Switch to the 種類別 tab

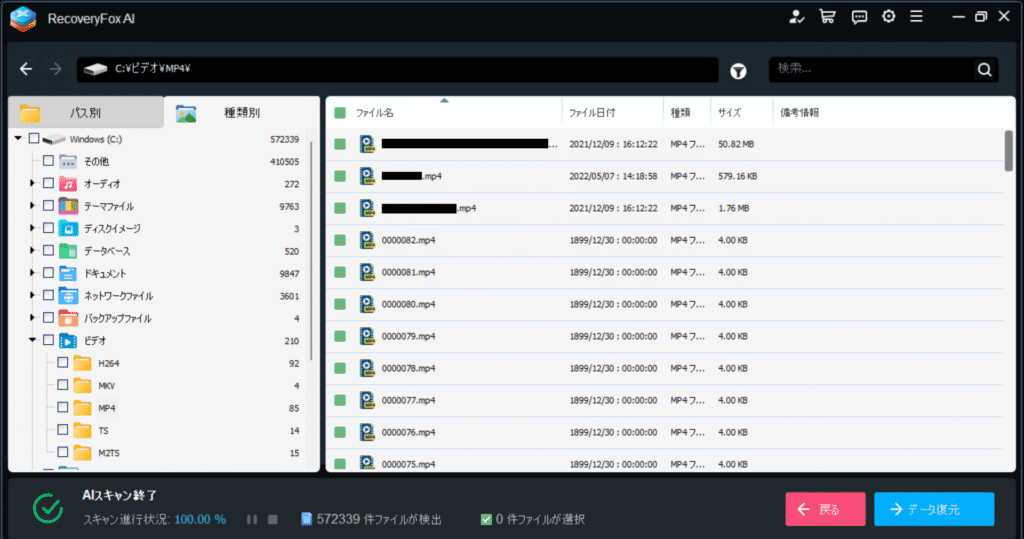(242, 112)
